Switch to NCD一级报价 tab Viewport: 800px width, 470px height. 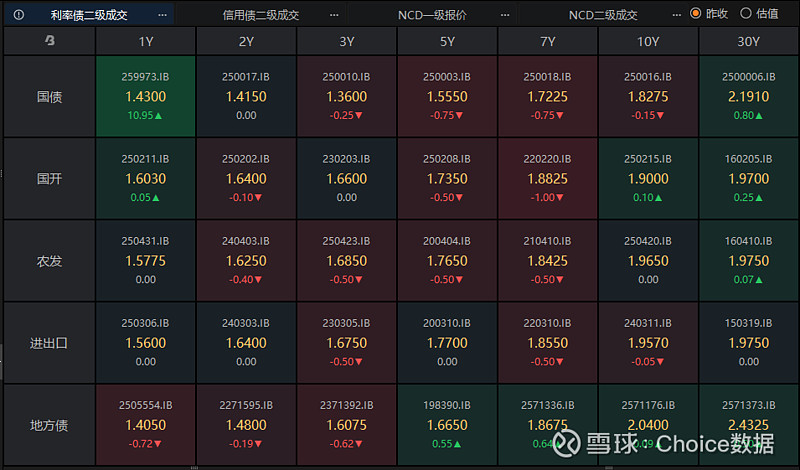pyautogui.click(x=432, y=15)
